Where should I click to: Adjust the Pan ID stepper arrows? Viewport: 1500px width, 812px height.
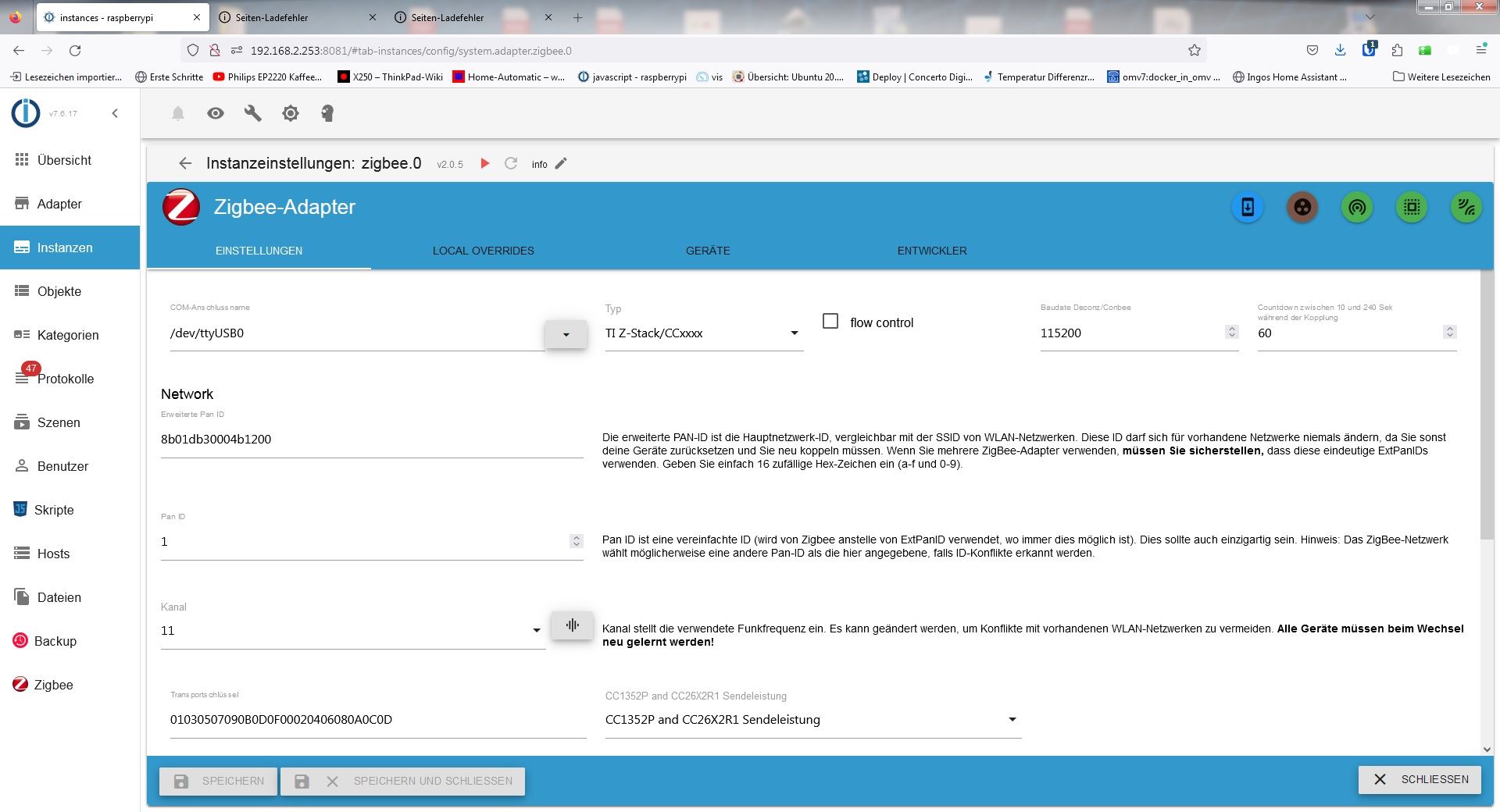577,540
